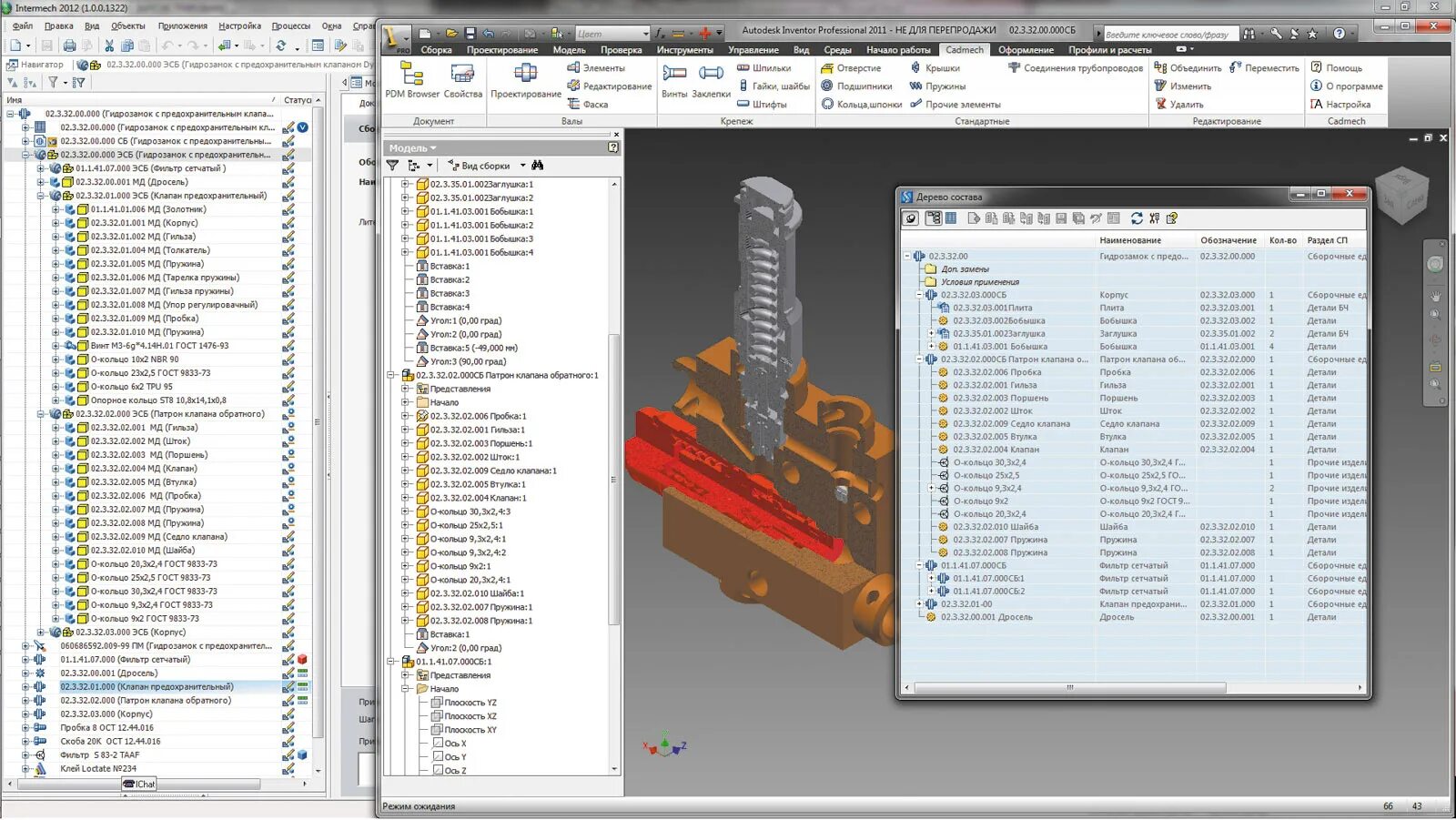Click copy icon in Intermech toolbar
This screenshot has width=1456, height=820.
pyautogui.click(x=127, y=46)
